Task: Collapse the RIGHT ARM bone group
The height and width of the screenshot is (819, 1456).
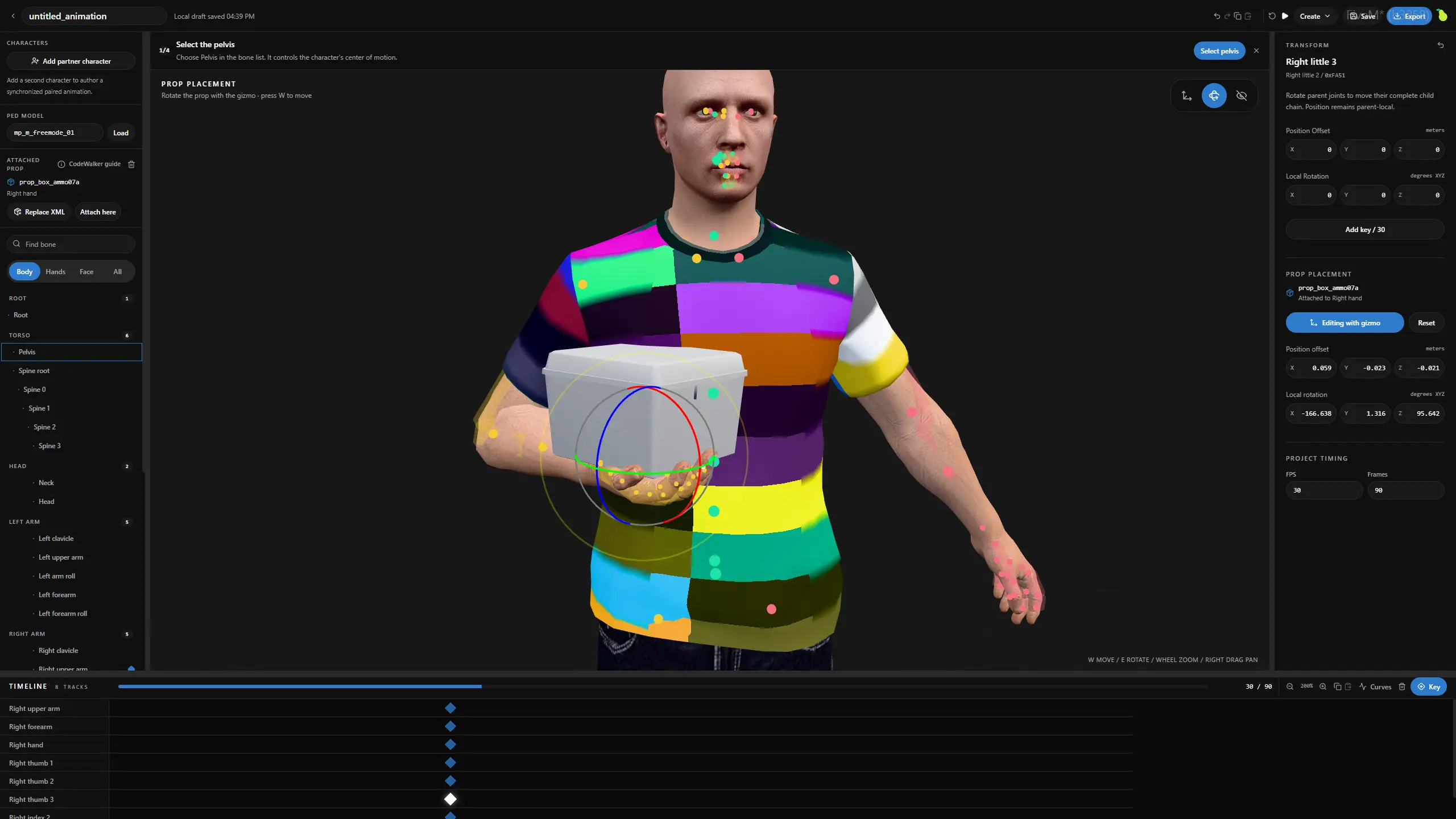Action: coord(71,634)
